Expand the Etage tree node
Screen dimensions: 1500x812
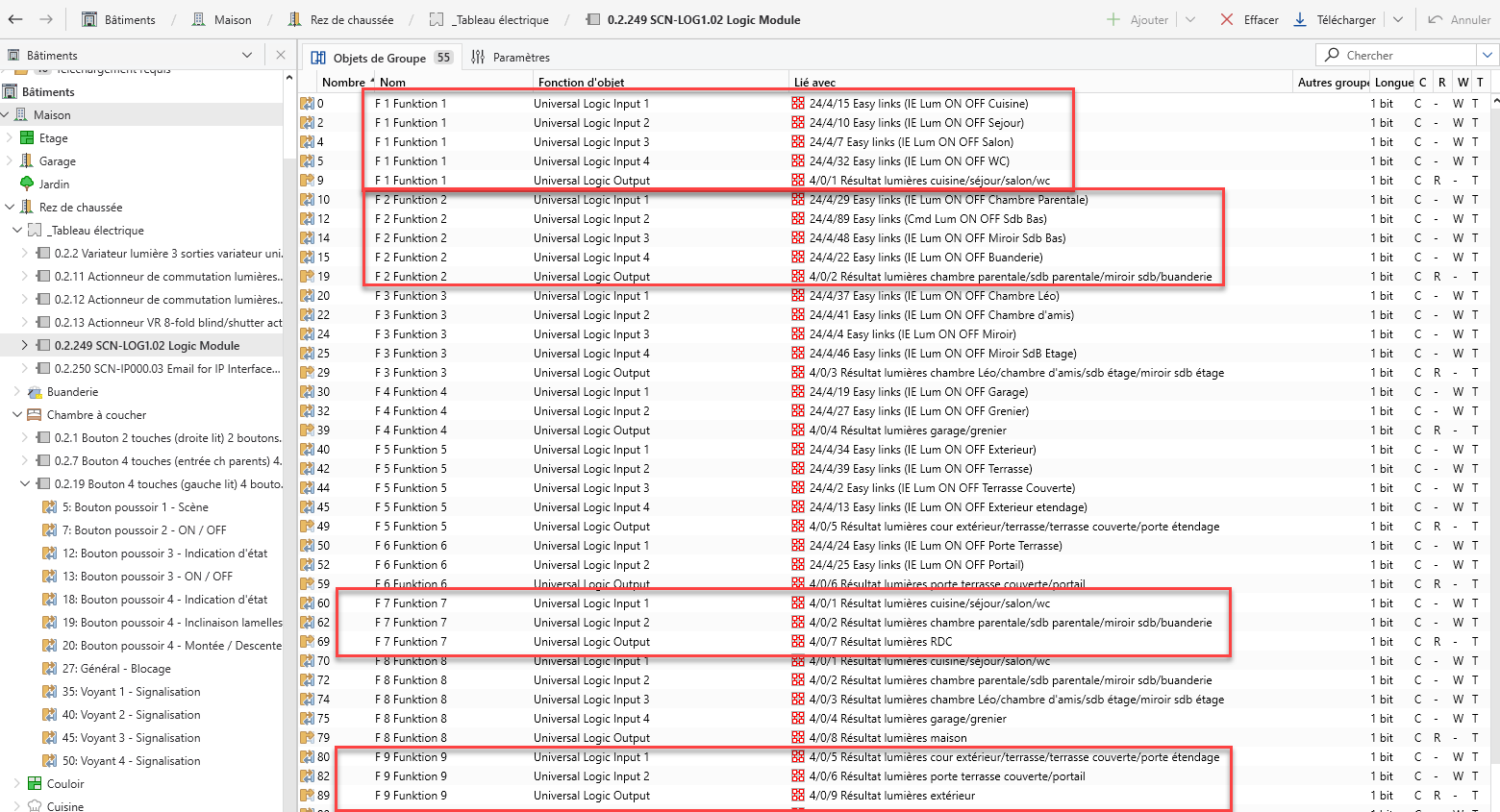click(x=10, y=138)
